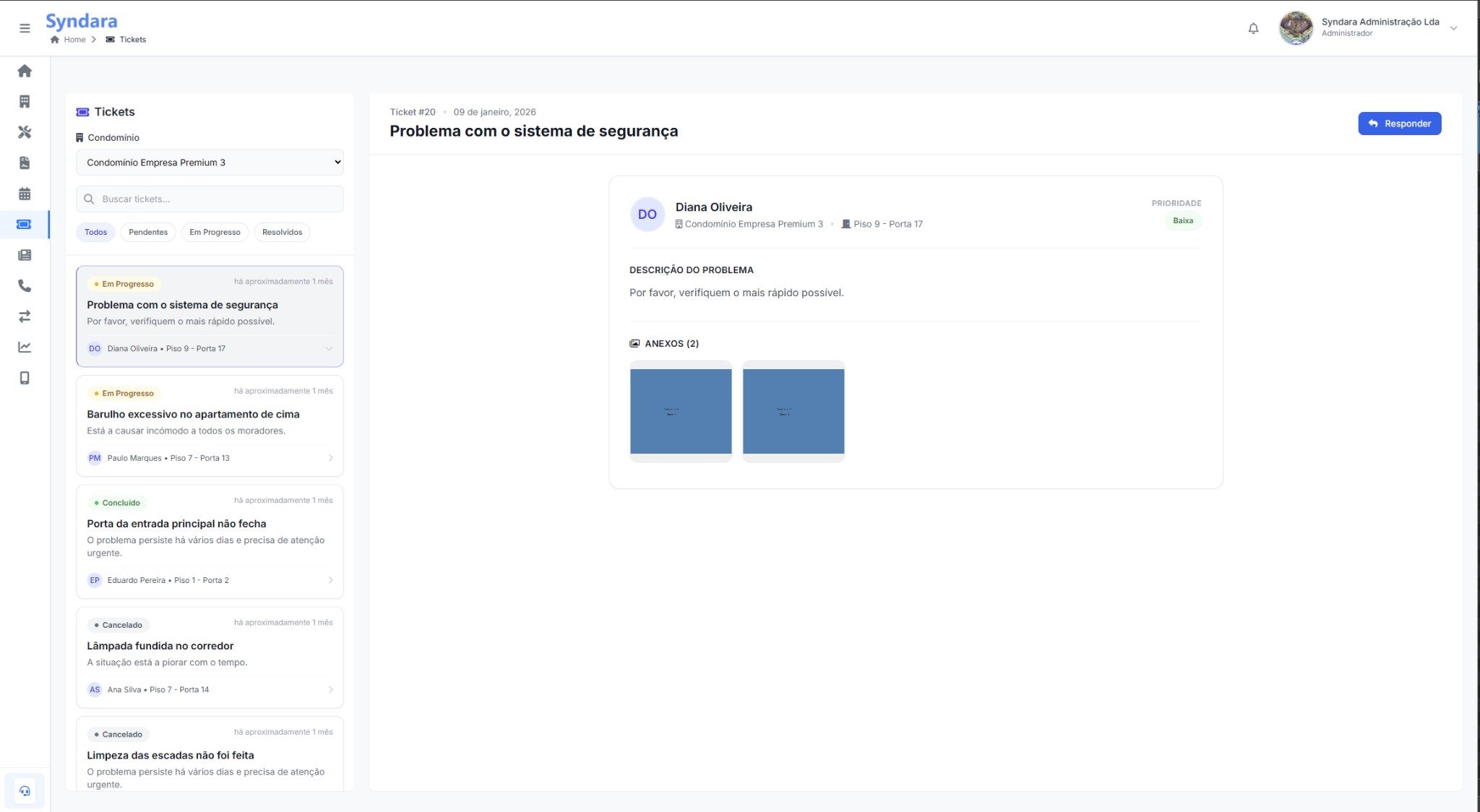The image size is (1480, 812).
Task: Filter tickets by Resolvidos
Action: (282, 232)
